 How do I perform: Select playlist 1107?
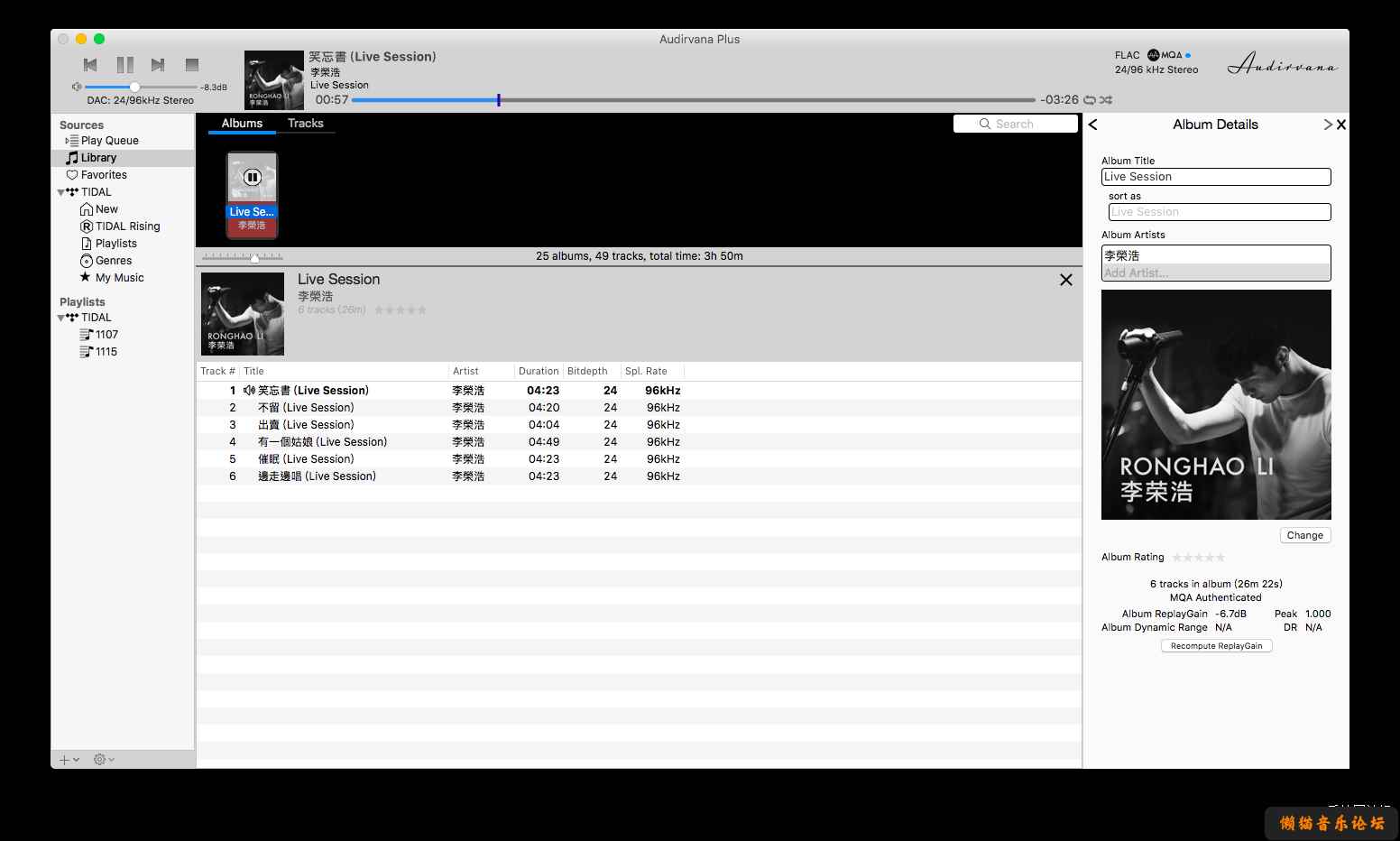pyautogui.click(x=106, y=335)
